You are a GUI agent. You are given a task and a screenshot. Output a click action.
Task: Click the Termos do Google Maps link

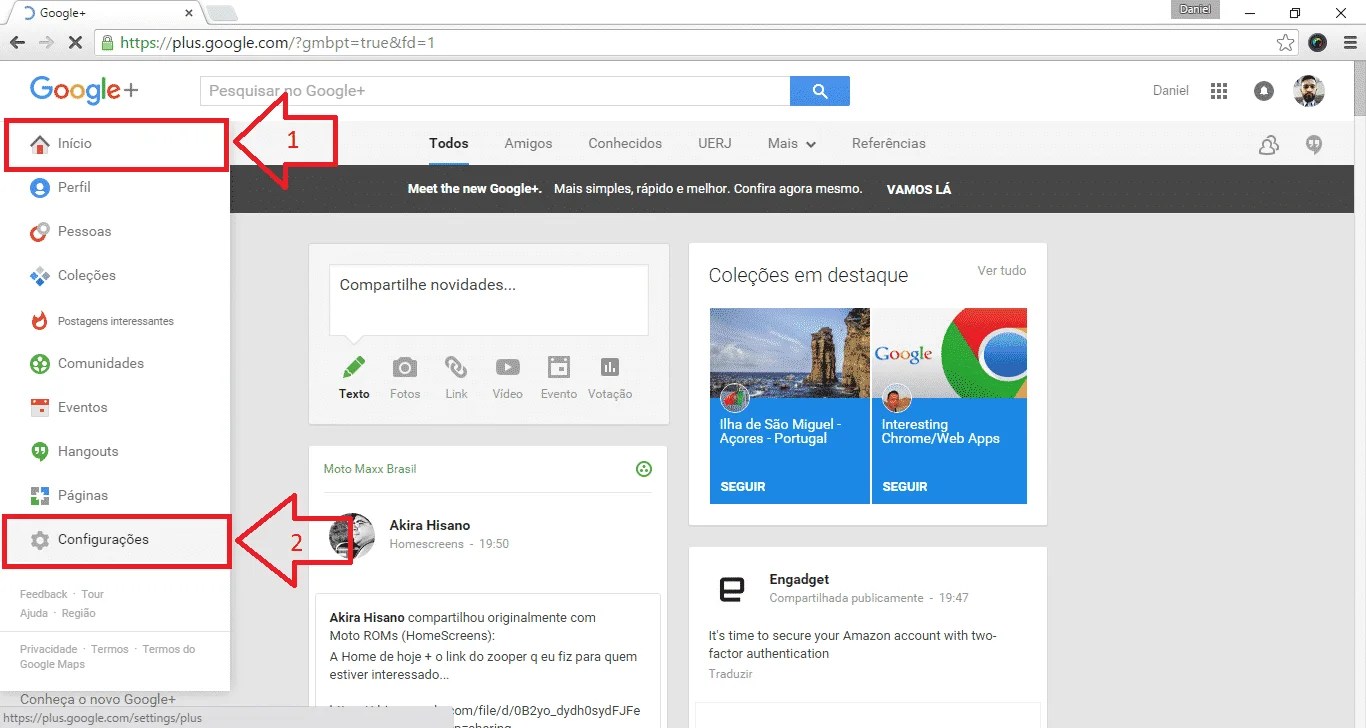click(x=108, y=657)
